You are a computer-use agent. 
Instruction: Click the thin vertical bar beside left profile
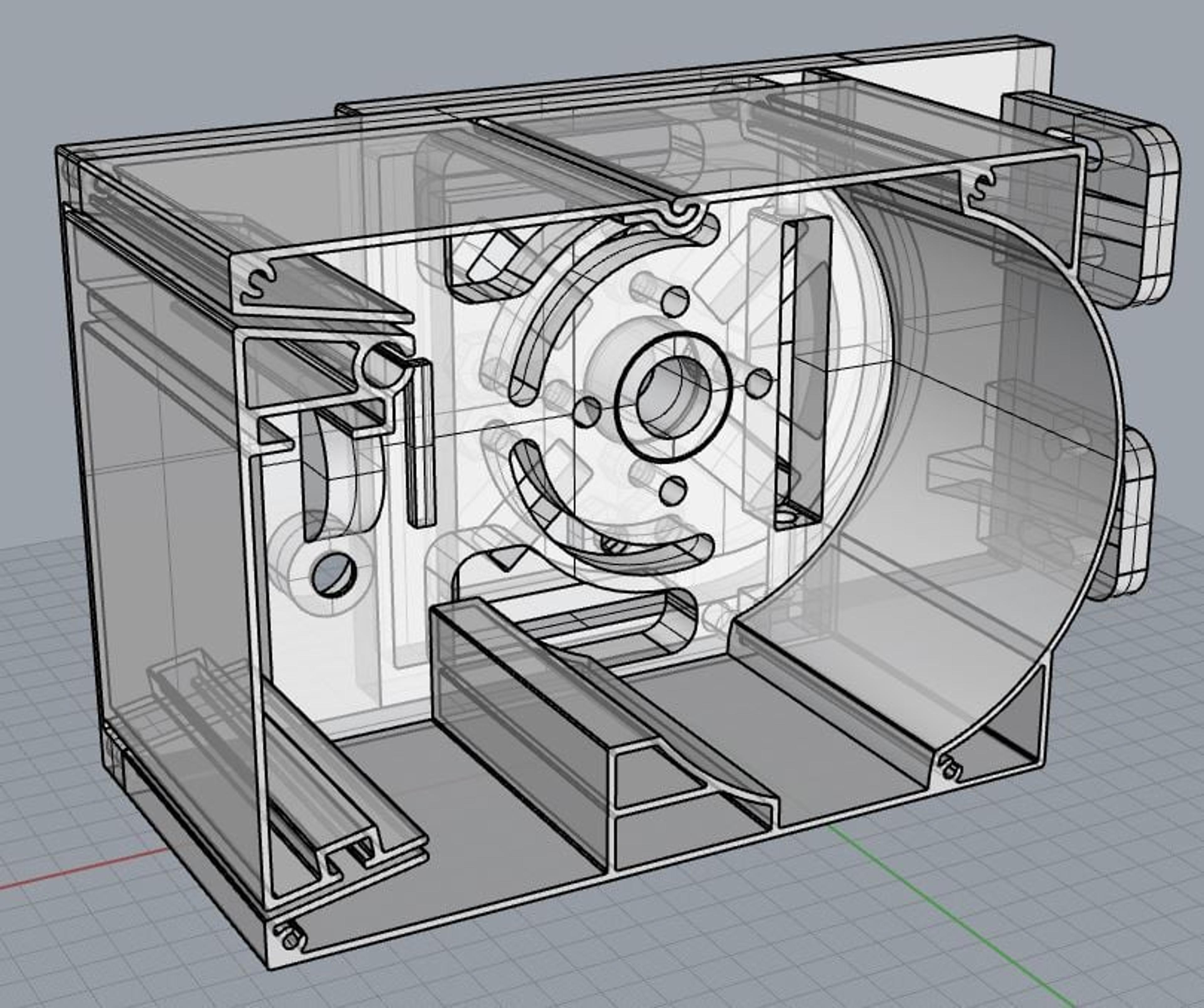(x=420, y=442)
